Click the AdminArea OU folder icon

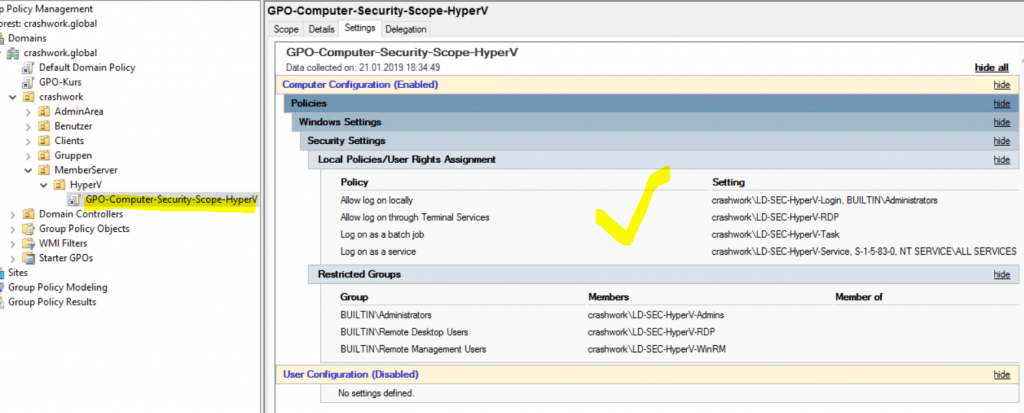point(44,111)
